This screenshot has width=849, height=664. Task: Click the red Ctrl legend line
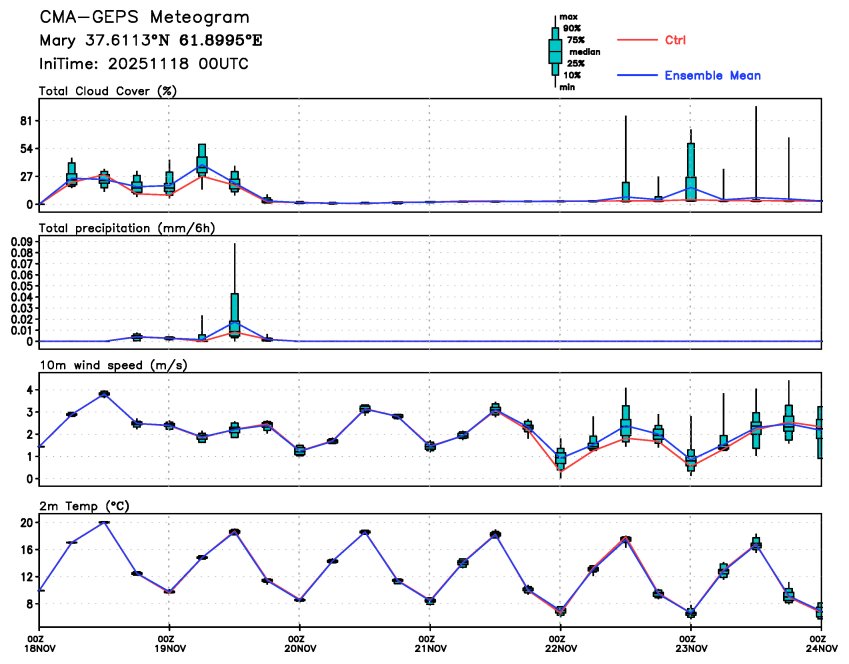pos(637,40)
